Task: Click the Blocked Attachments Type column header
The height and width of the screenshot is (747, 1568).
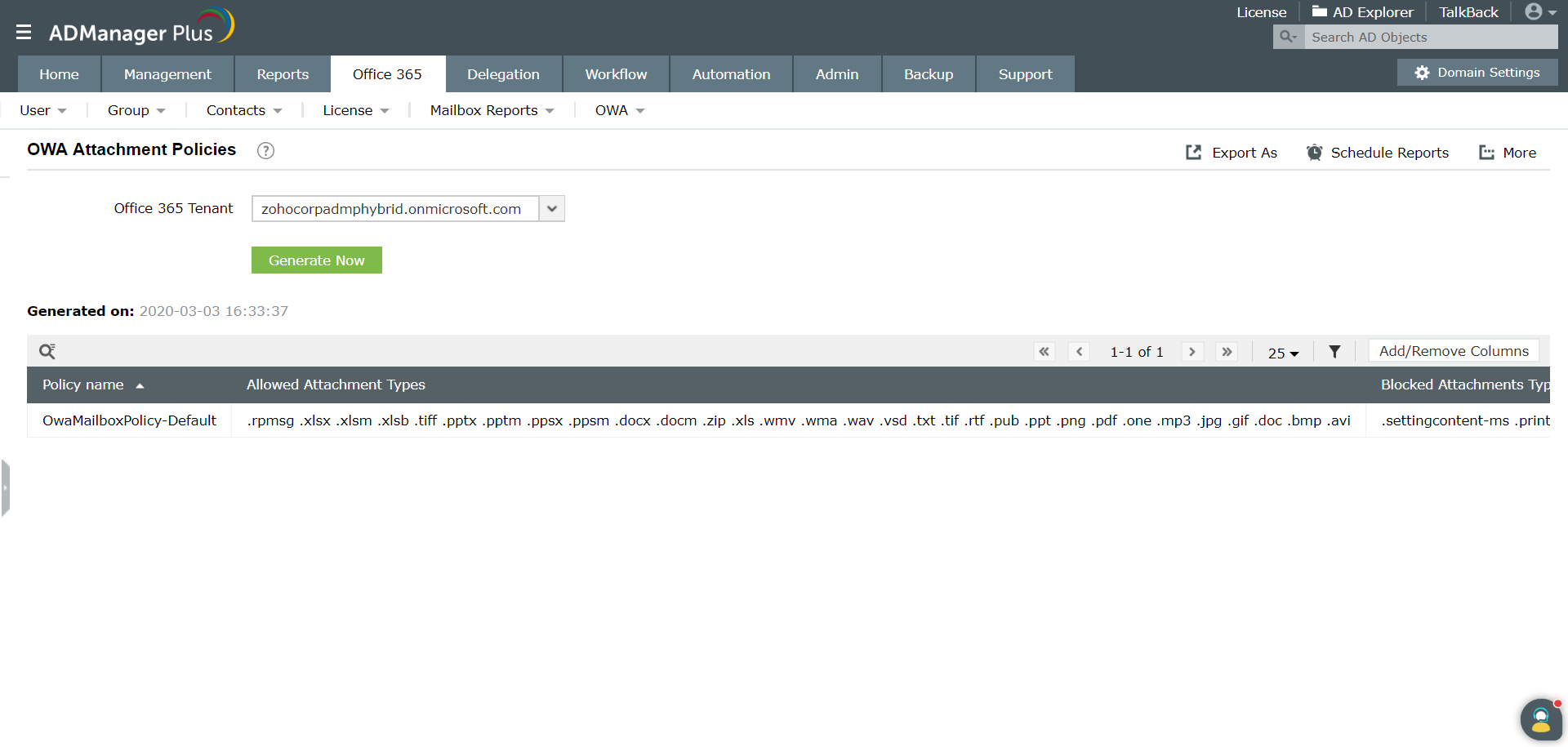Action: tap(1465, 385)
